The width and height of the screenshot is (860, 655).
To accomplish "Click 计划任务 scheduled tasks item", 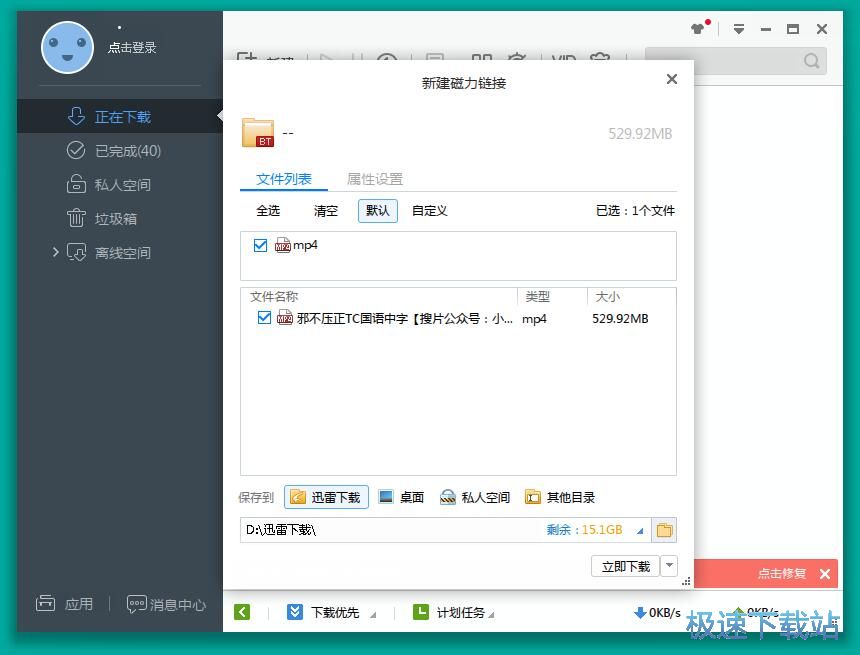I will (449, 612).
